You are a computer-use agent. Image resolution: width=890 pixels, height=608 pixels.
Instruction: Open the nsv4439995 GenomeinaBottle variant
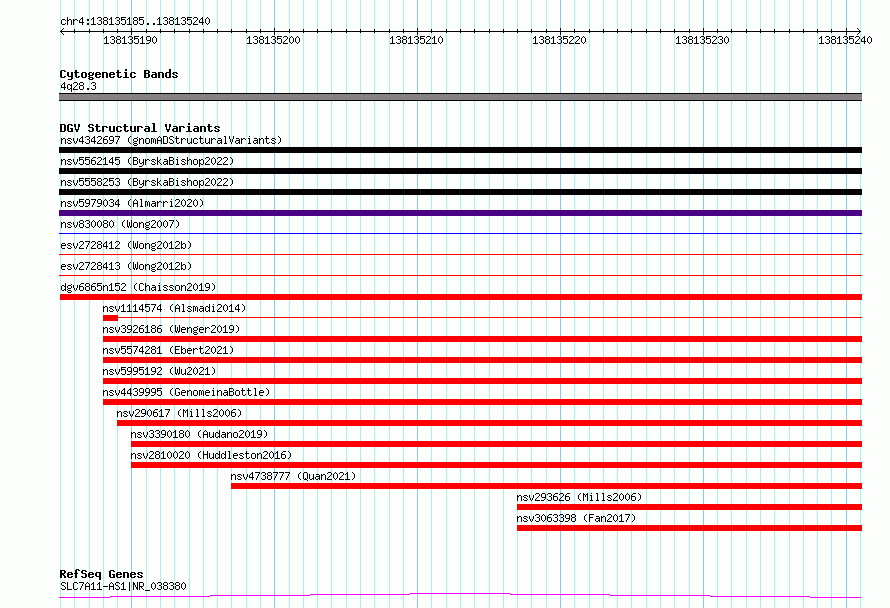click(186, 392)
